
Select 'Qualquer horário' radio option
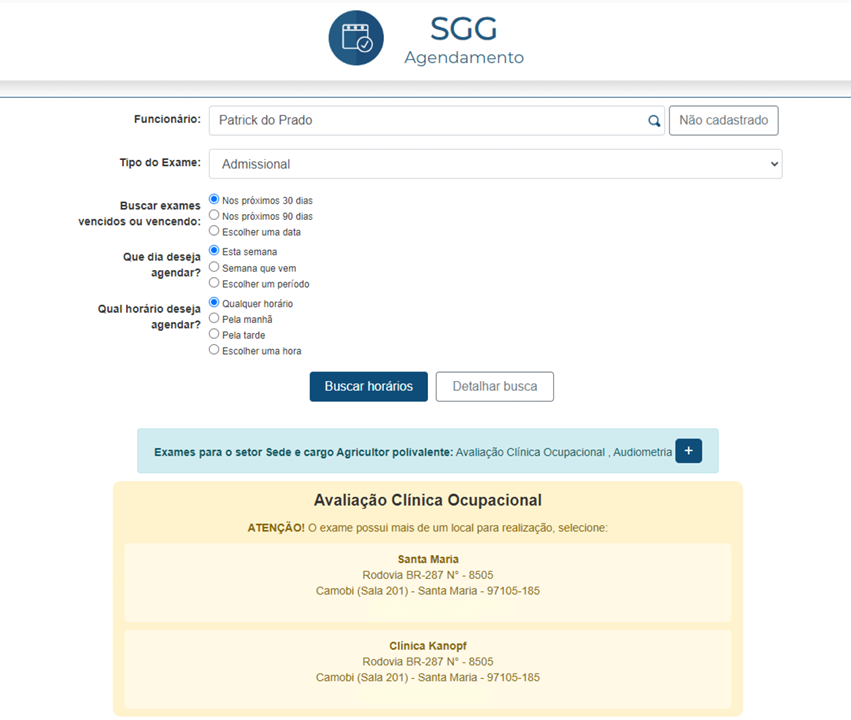(x=214, y=302)
